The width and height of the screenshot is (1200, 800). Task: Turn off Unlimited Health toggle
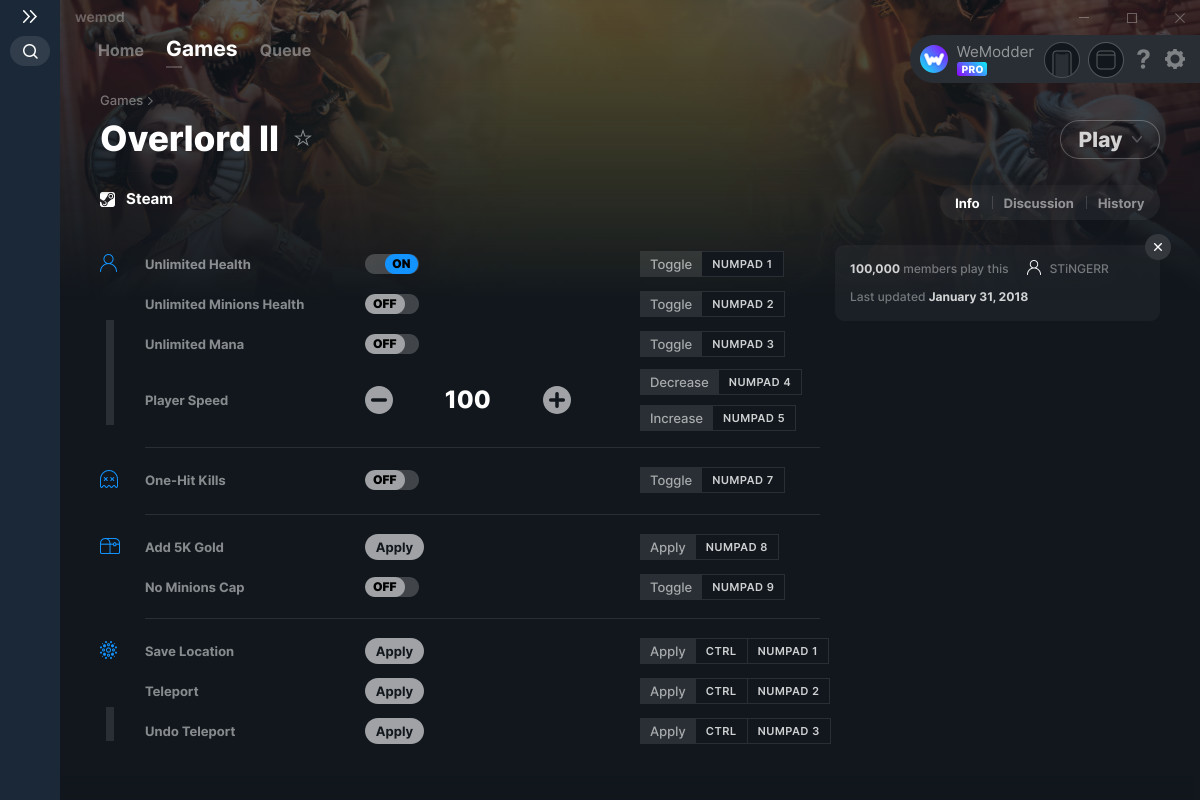coord(392,264)
